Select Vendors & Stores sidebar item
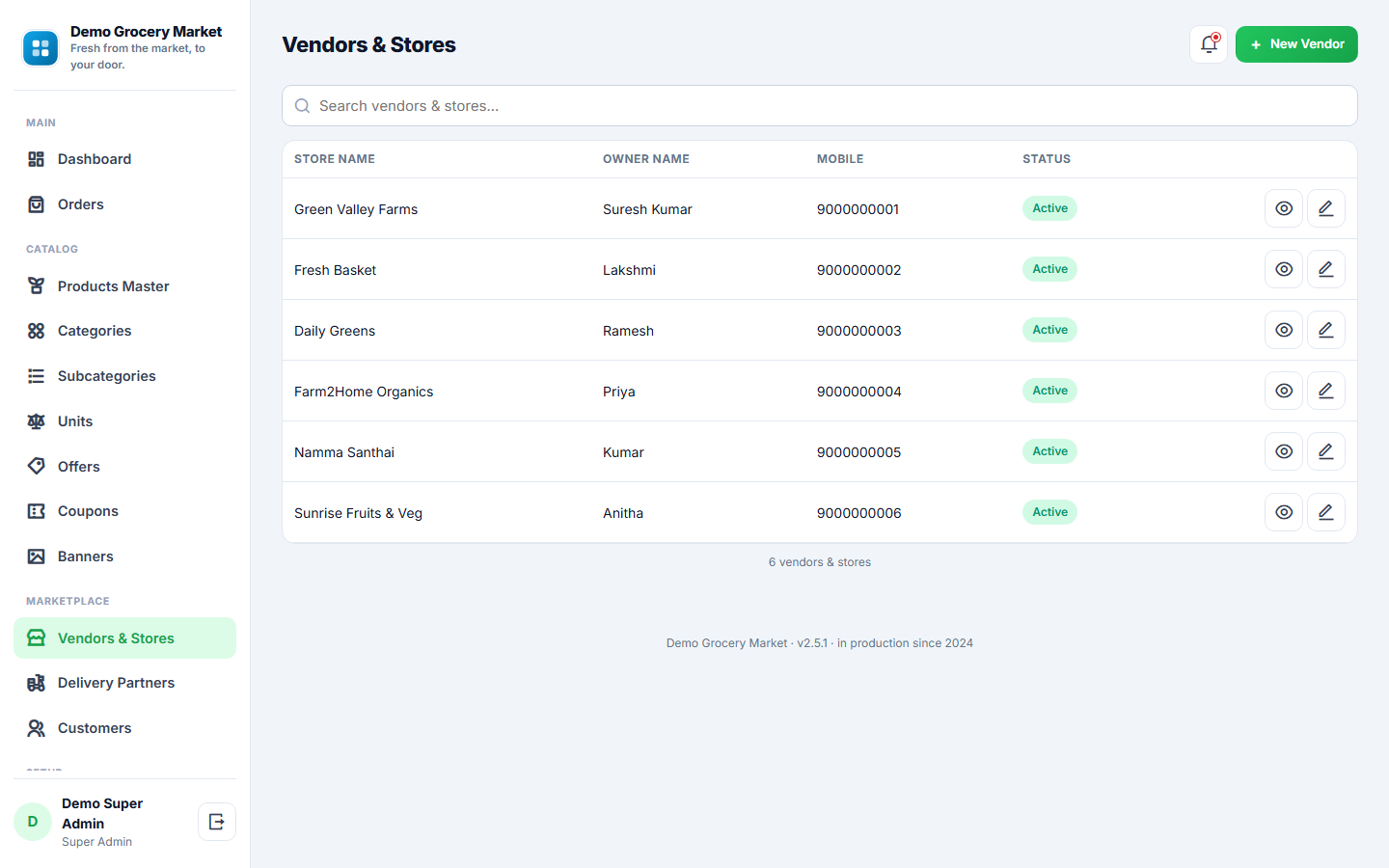The width and height of the screenshot is (1389, 868). coord(124,638)
